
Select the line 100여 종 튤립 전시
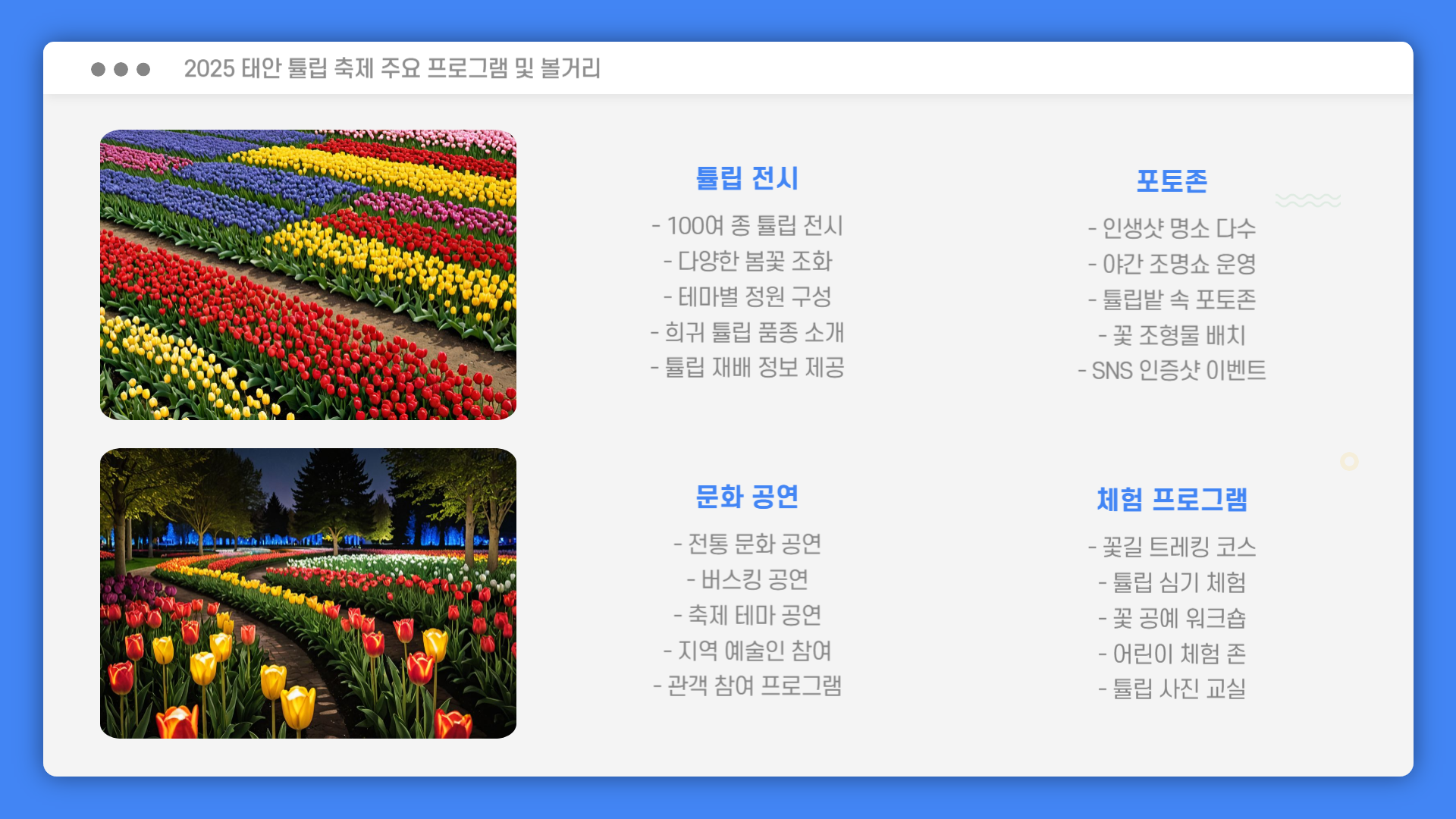point(747,226)
